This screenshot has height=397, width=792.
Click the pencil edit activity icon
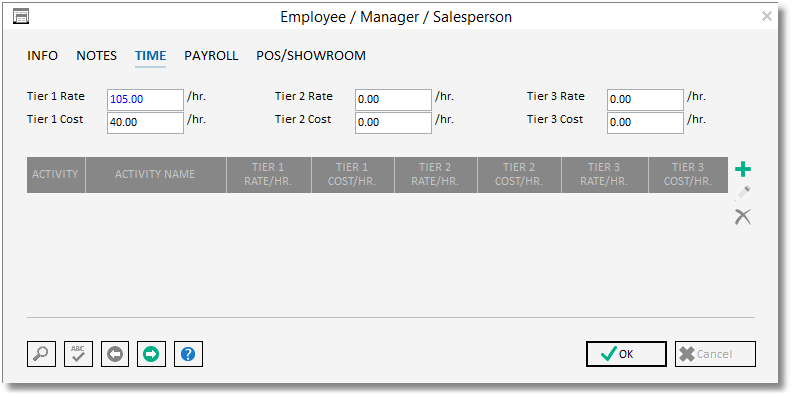click(x=742, y=193)
